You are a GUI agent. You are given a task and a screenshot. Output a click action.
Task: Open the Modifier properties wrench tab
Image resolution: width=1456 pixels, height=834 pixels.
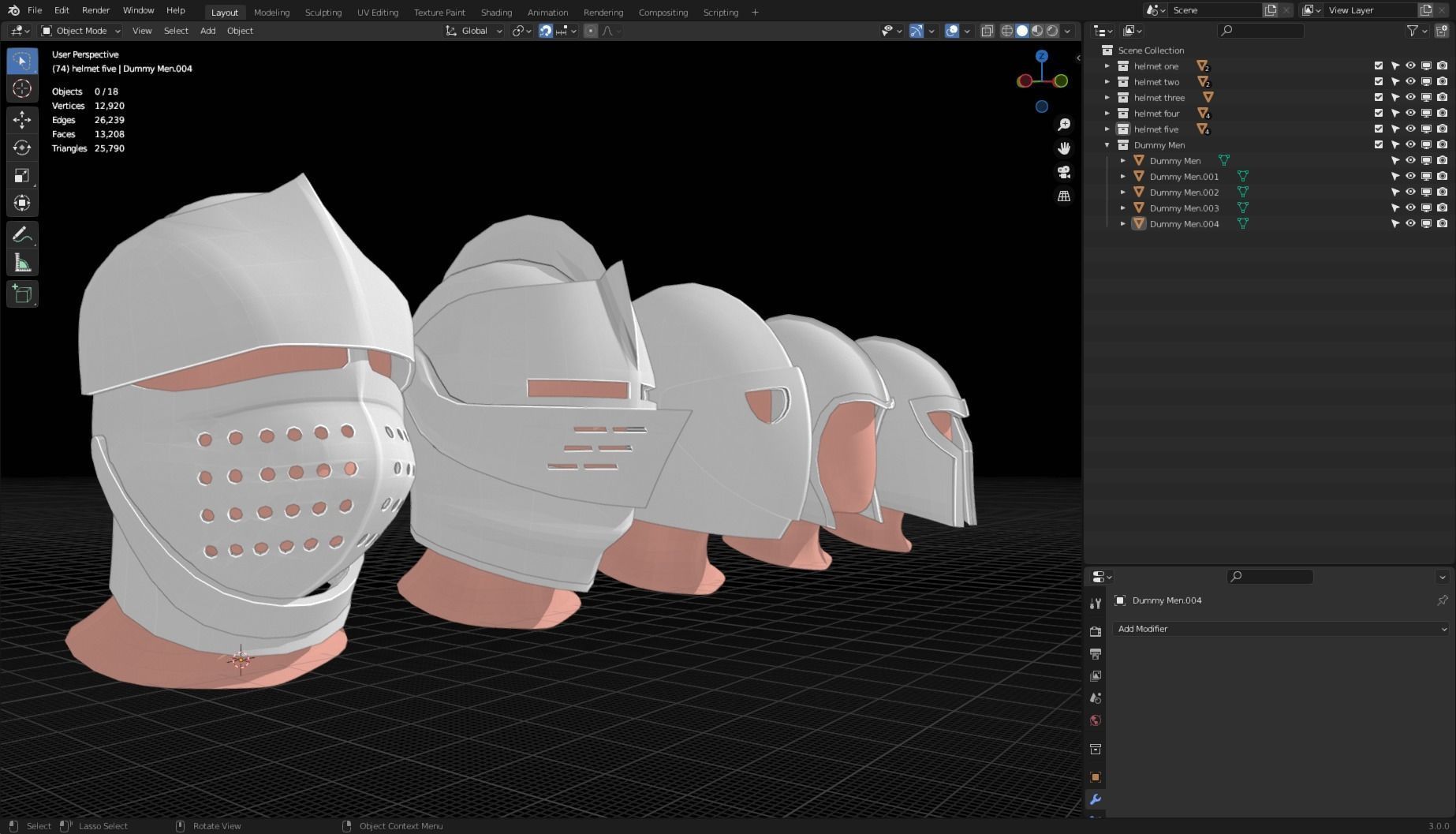(1096, 799)
